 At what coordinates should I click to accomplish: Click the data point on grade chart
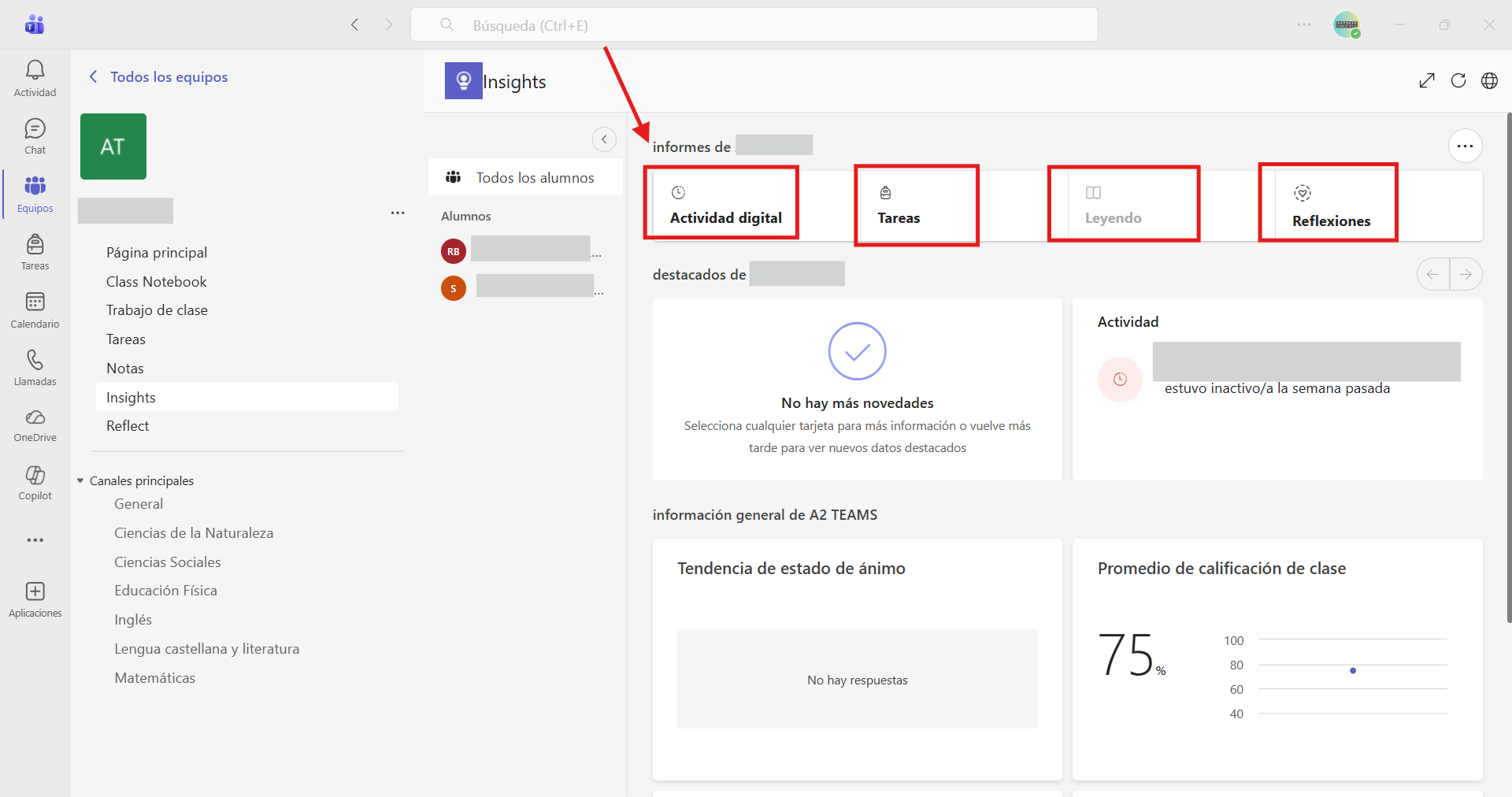[x=1353, y=670]
